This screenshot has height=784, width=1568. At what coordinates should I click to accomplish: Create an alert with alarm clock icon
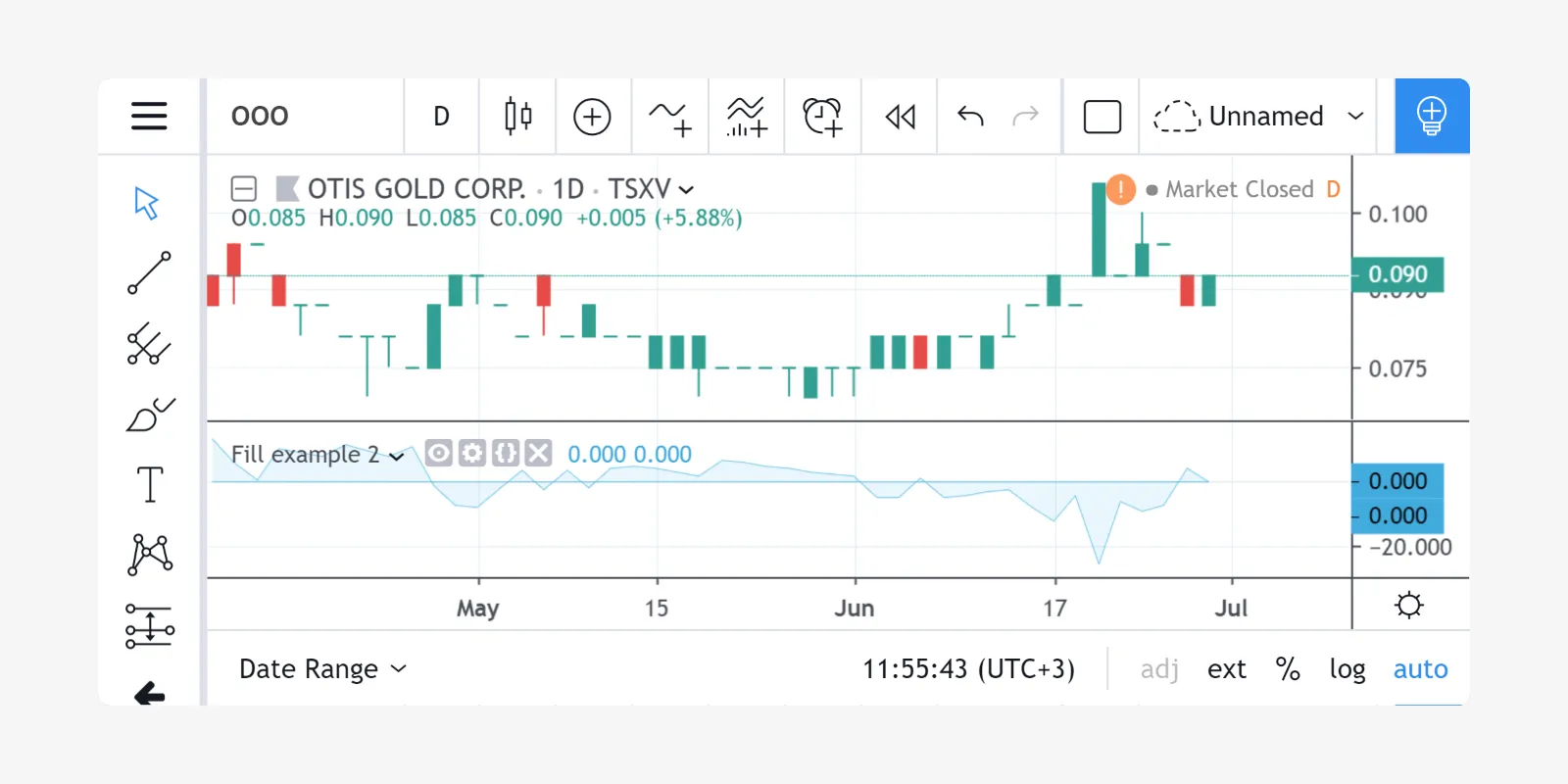tap(822, 116)
